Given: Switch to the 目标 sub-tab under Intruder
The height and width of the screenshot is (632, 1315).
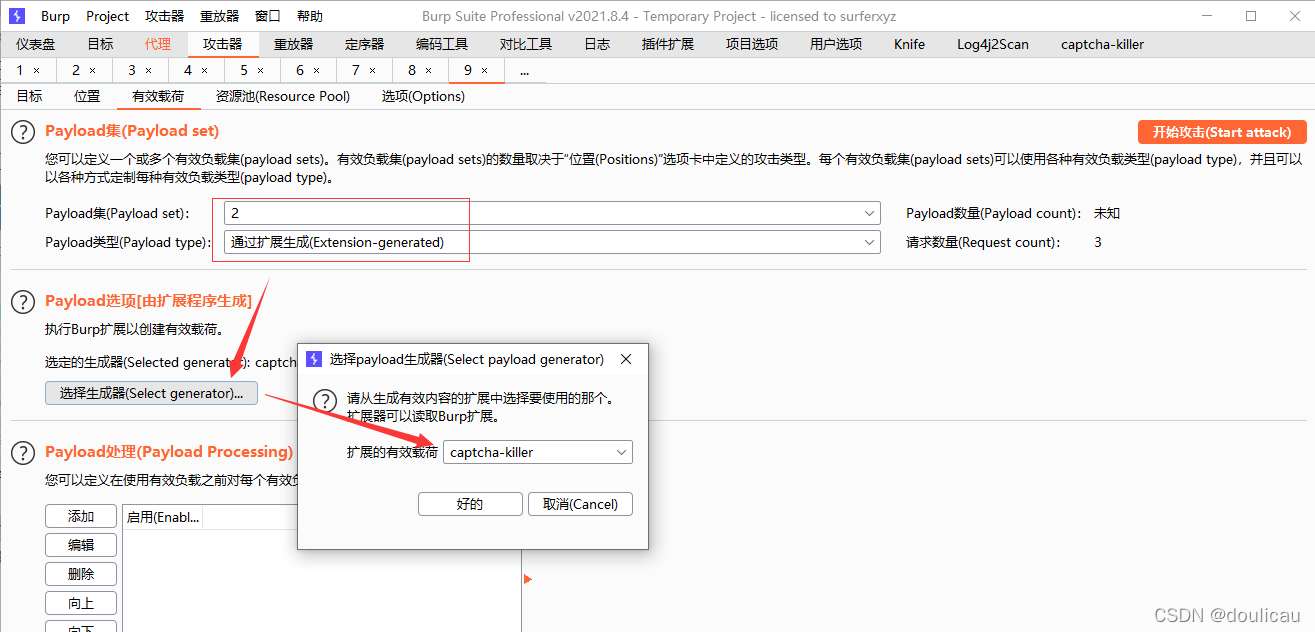Looking at the screenshot, I should 29,96.
